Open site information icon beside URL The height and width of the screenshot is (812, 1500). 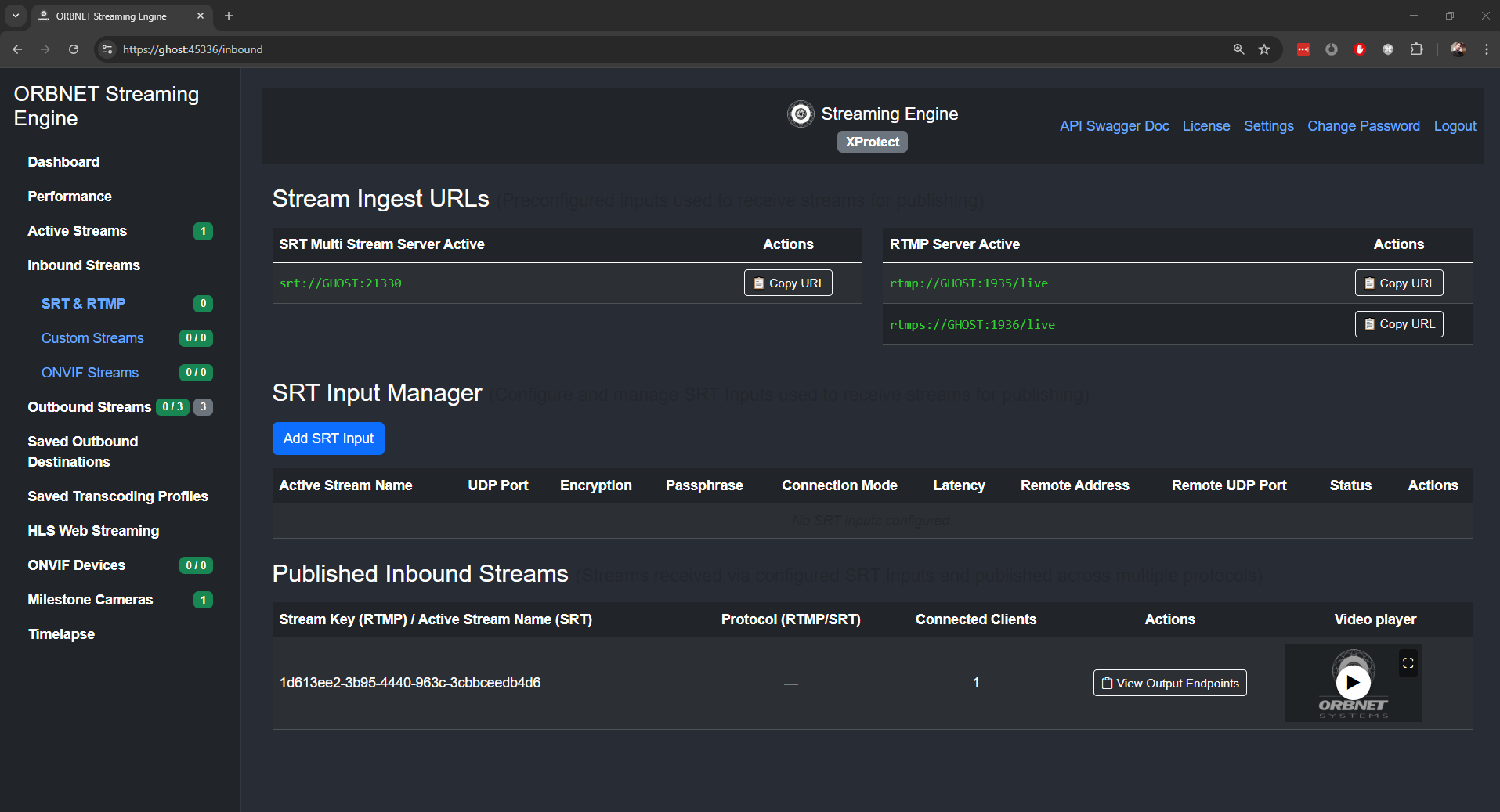pos(108,49)
